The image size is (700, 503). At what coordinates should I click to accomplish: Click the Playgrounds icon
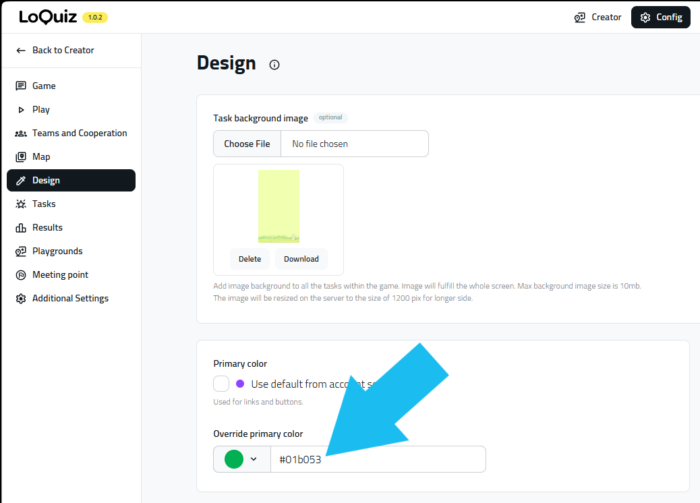[x=21, y=251]
